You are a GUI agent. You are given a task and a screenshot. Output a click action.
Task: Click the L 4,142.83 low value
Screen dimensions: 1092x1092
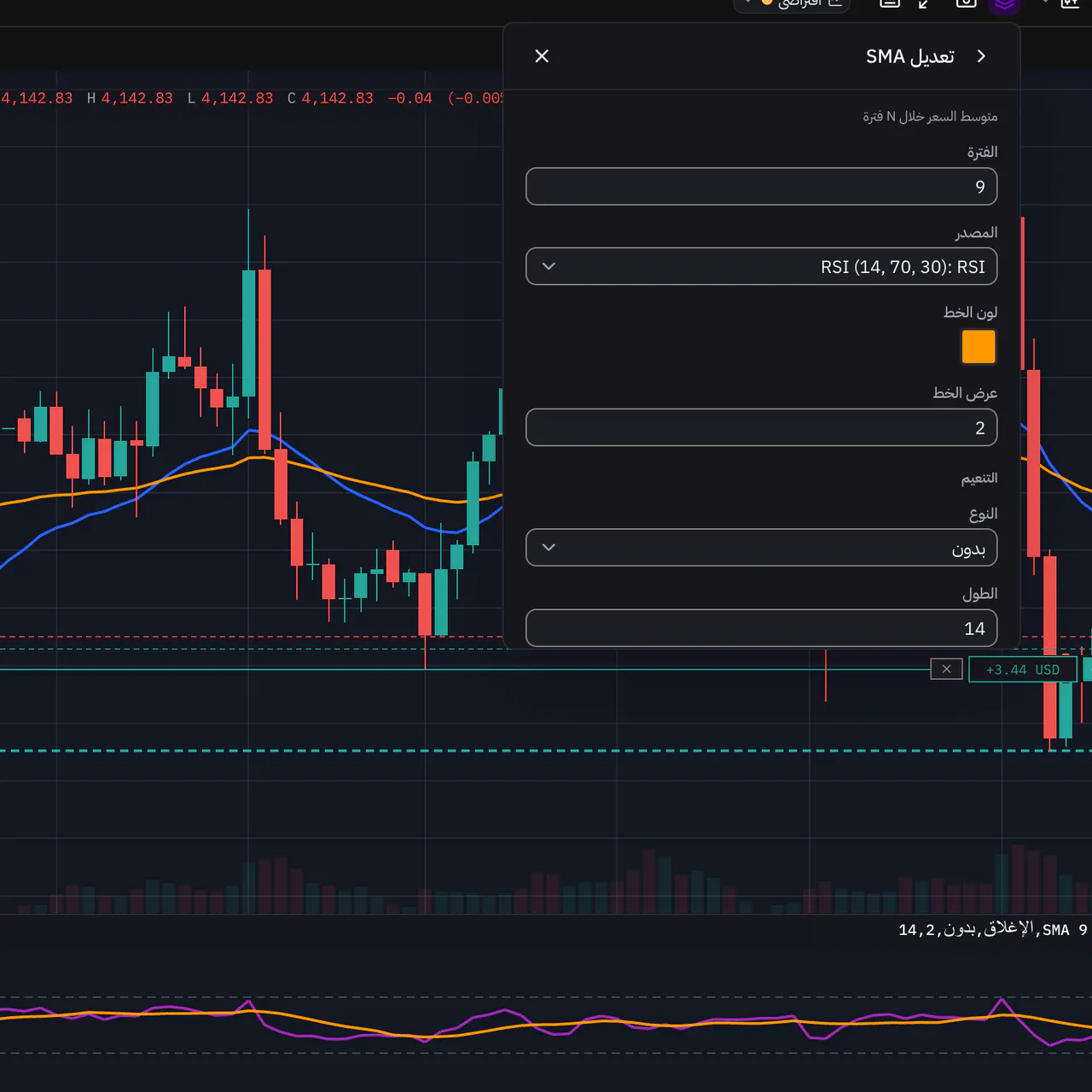tap(230, 98)
